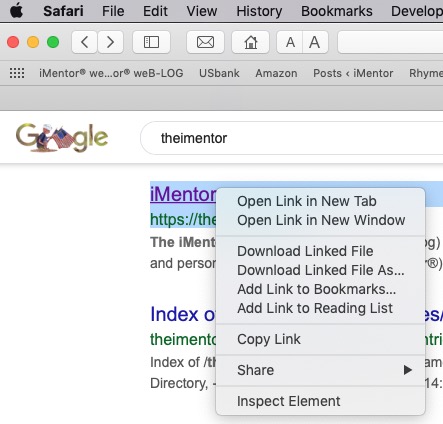Open the Apple menu
Viewport: 443px width, 424px height.
[x=16, y=11]
